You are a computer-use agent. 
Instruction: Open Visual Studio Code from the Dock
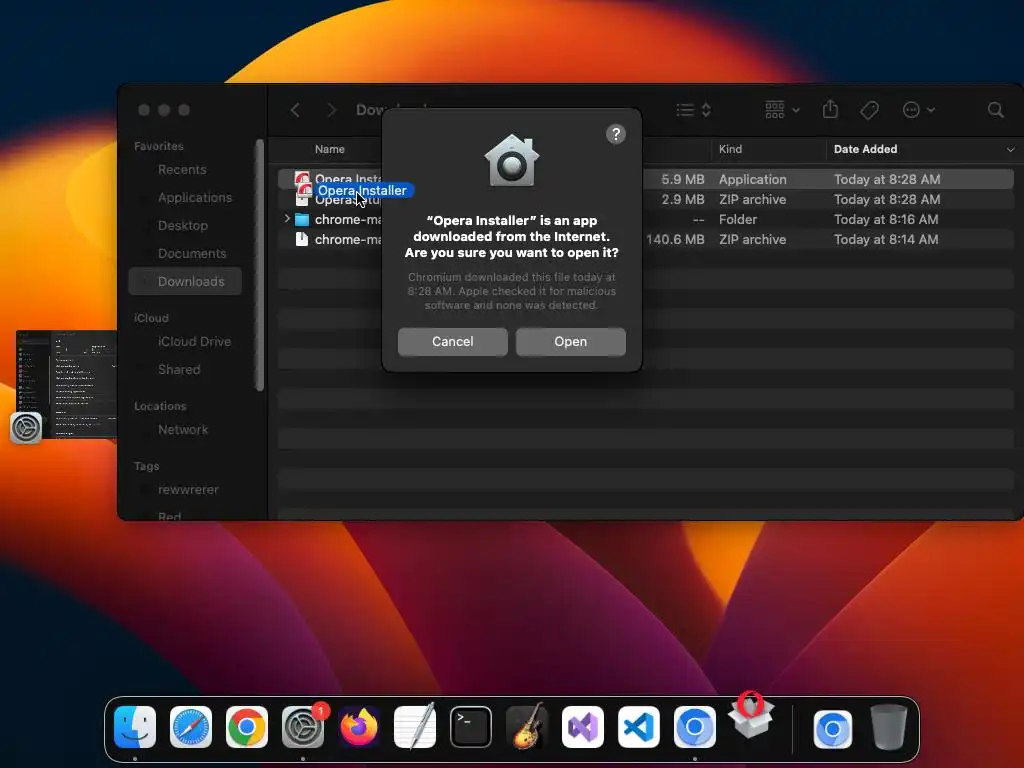pos(639,726)
